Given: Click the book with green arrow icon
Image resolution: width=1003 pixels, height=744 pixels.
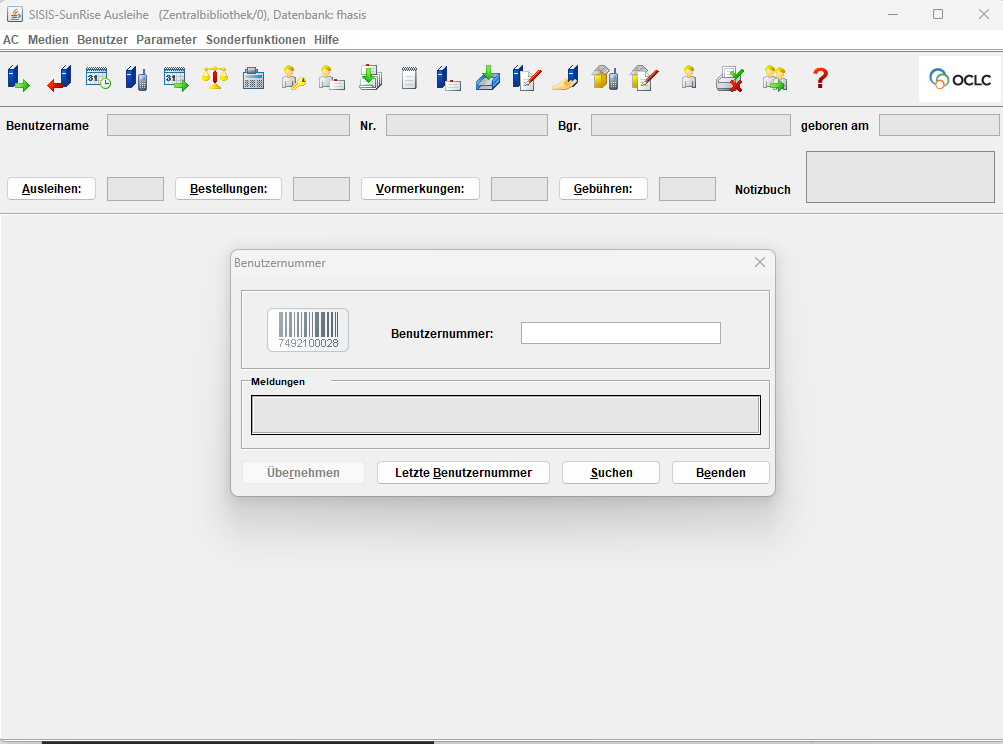Looking at the screenshot, I should coord(18,78).
